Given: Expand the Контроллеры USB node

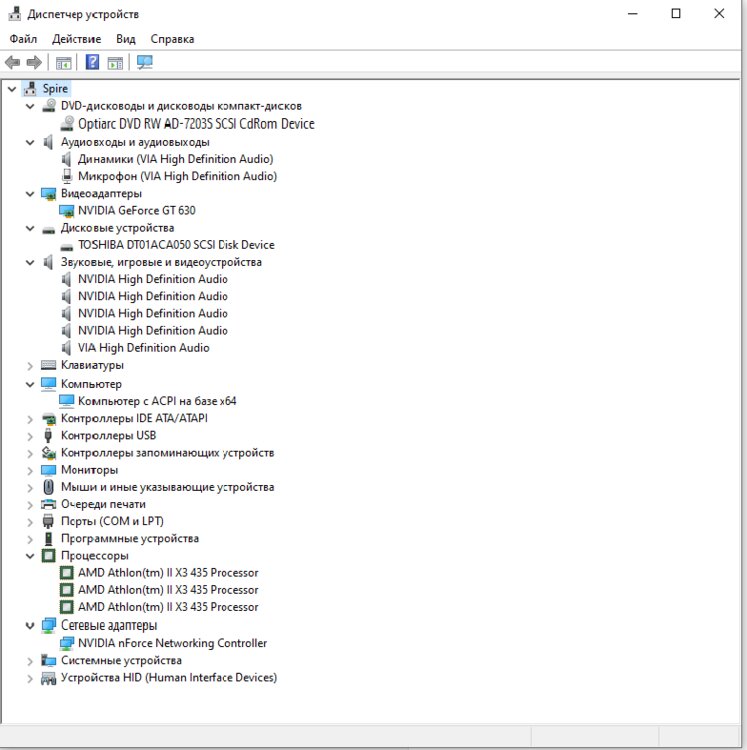Looking at the screenshot, I should coord(30,436).
